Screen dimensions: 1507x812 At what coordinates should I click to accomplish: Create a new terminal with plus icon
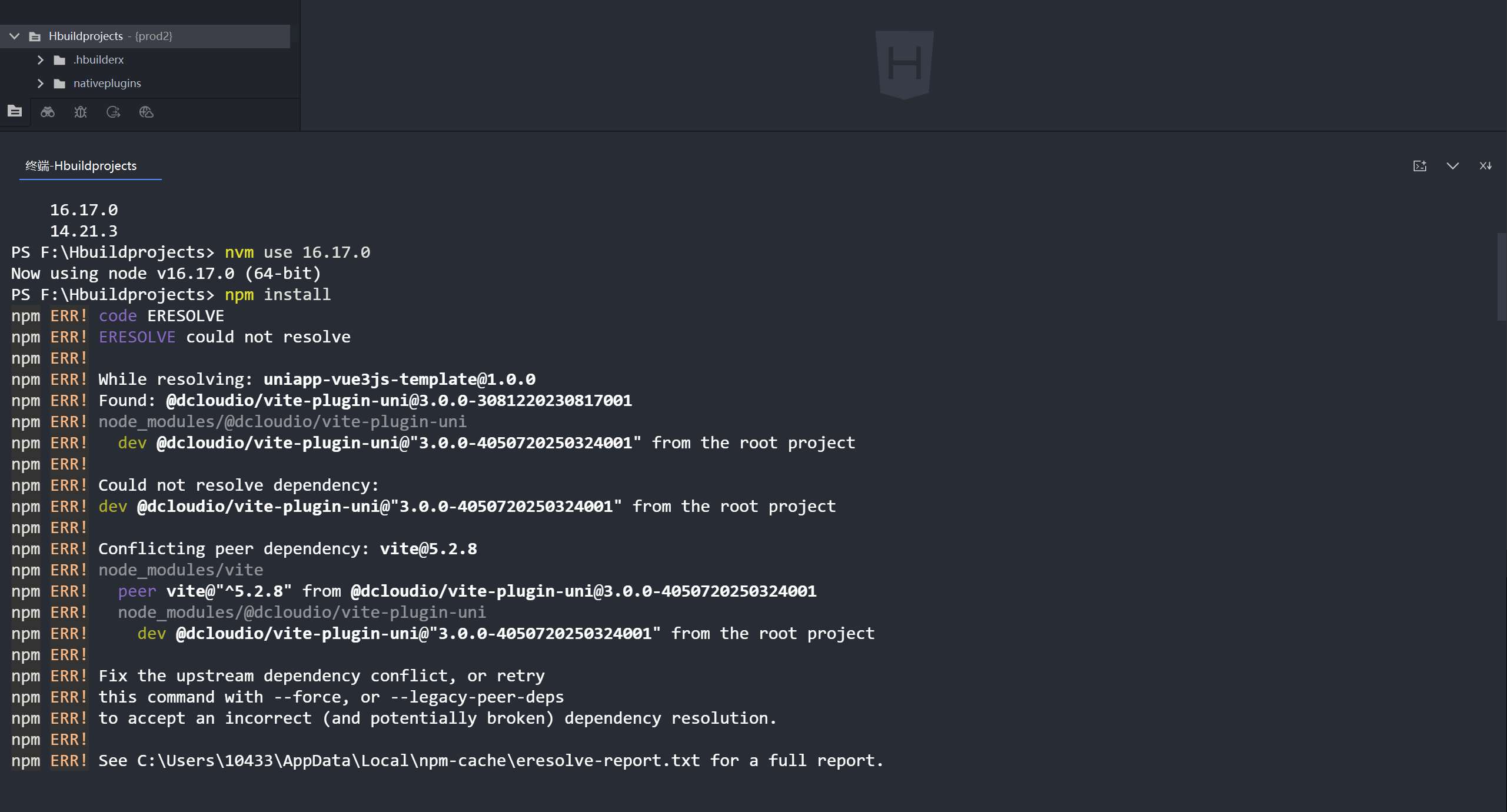pos(1420,166)
